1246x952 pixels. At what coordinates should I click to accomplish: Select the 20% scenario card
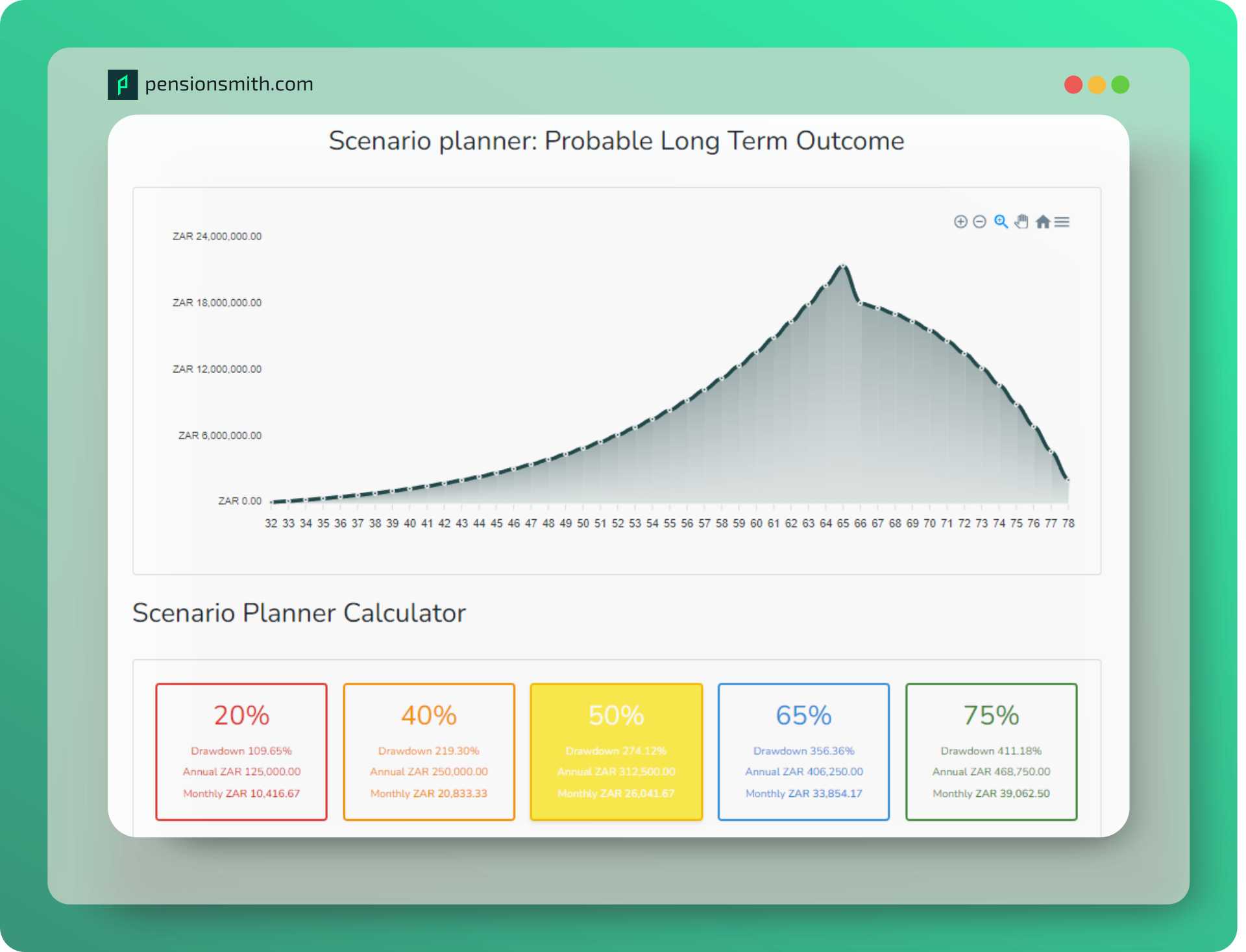coord(241,751)
